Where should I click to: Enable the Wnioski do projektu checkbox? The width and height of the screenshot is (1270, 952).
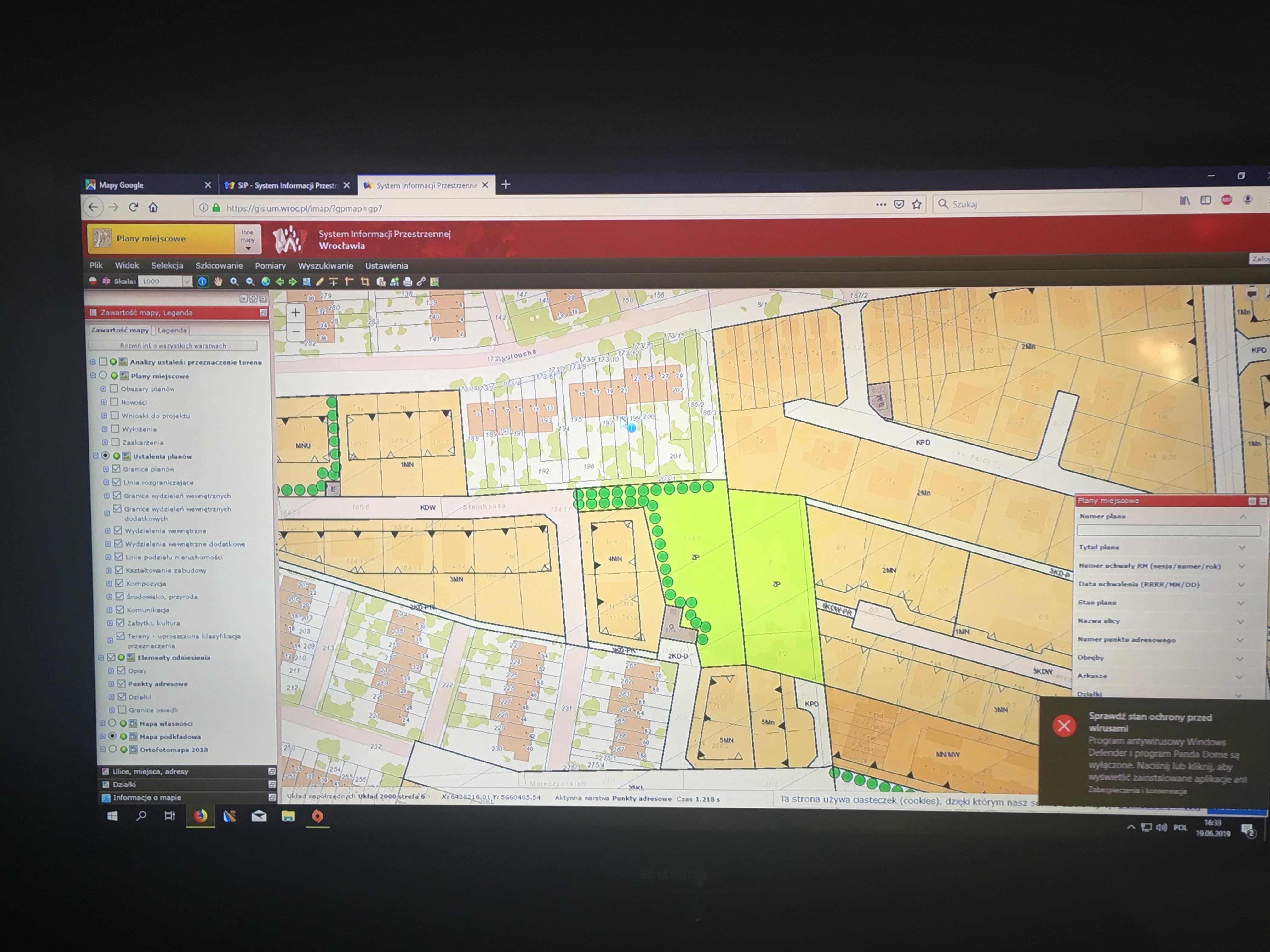coord(115,415)
